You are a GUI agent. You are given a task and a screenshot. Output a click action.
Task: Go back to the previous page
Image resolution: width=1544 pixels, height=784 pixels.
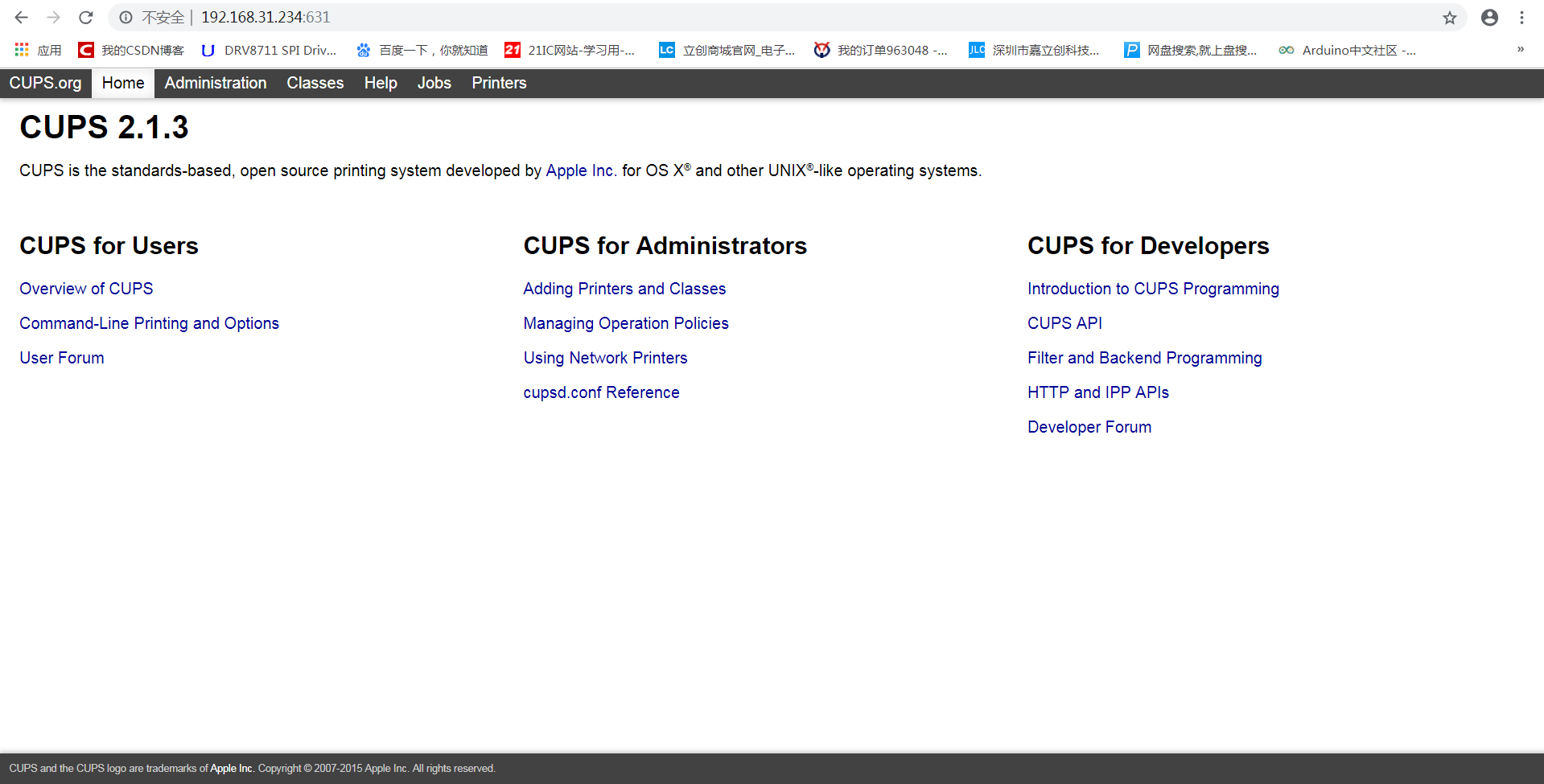pyautogui.click(x=20, y=17)
